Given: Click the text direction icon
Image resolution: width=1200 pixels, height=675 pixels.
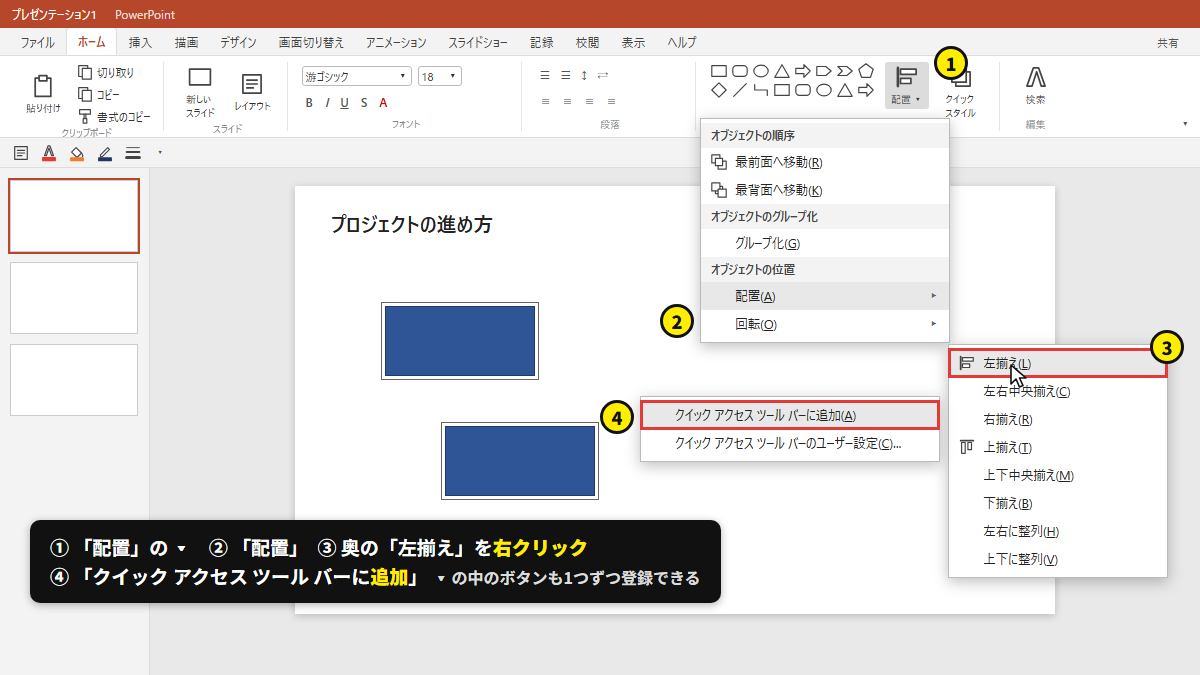Looking at the screenshot, I should click(603, 75).
